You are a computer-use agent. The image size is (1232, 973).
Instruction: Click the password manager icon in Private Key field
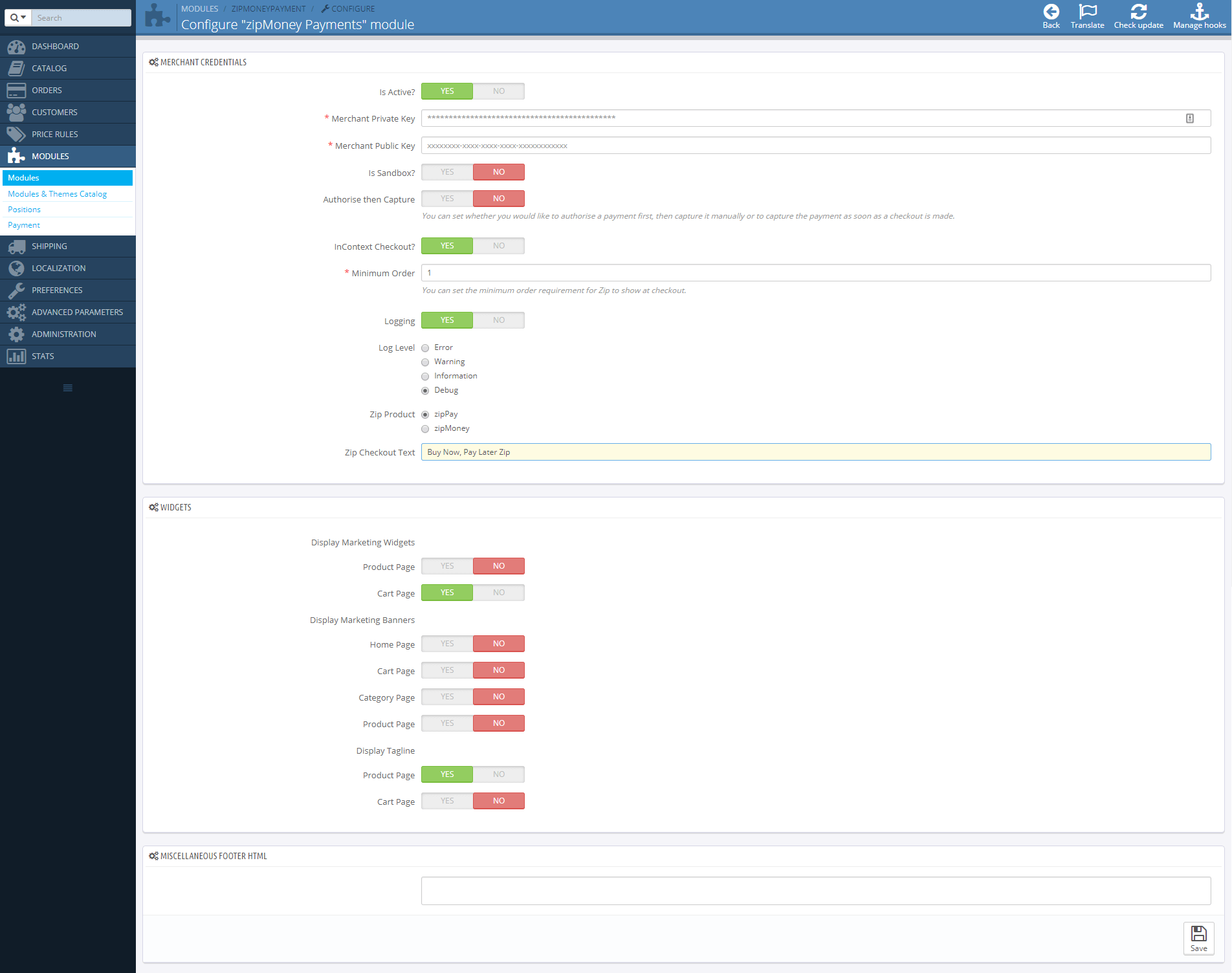pyautogui.click(x=1190, y=118)
